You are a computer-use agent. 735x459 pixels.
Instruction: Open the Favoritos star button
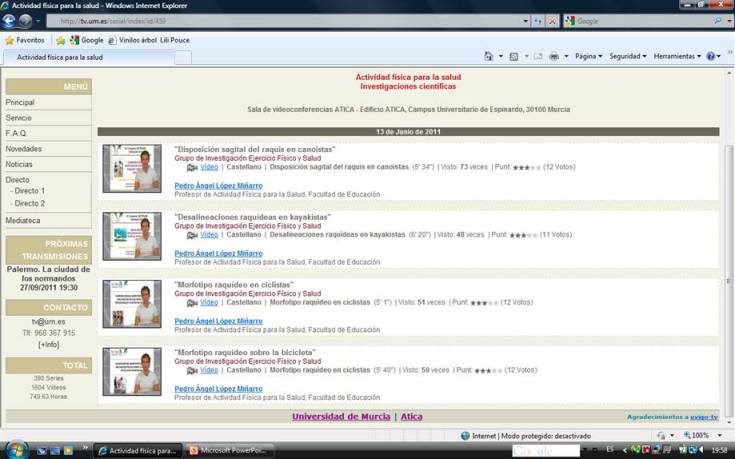[24, 40]
